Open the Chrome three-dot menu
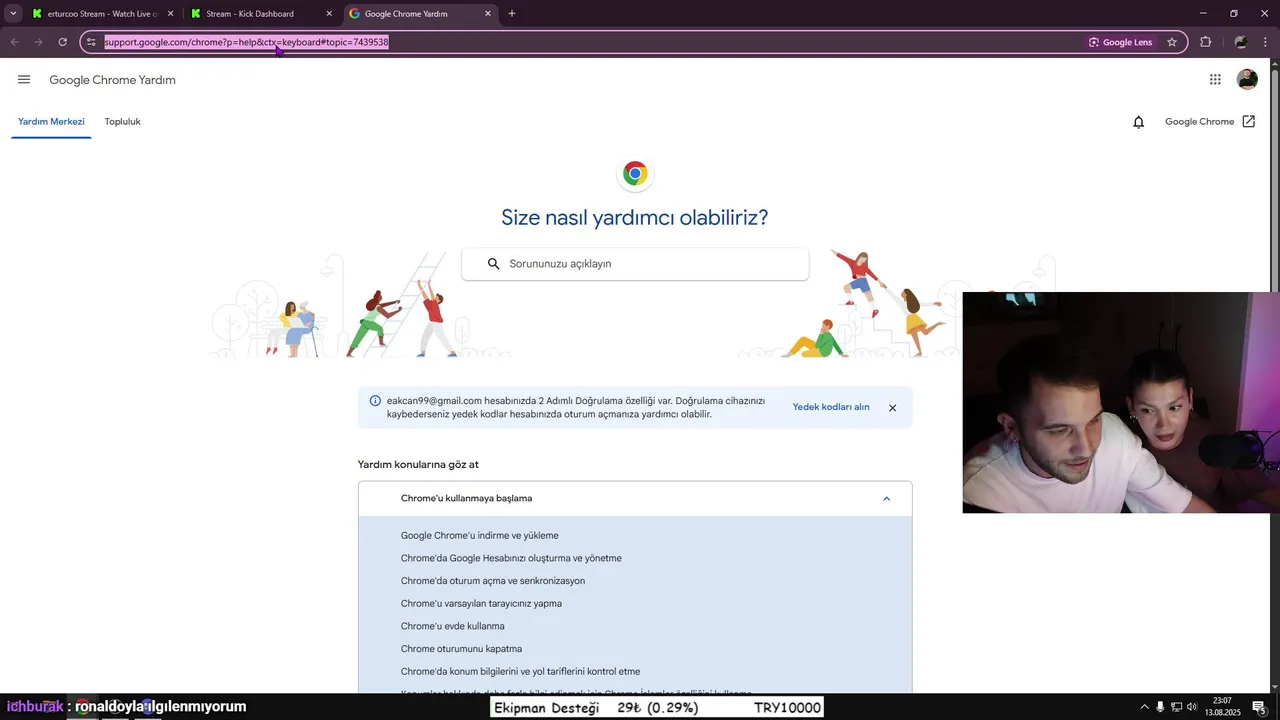This screenshot has height=720, width=1280. tap(1266, 42)
